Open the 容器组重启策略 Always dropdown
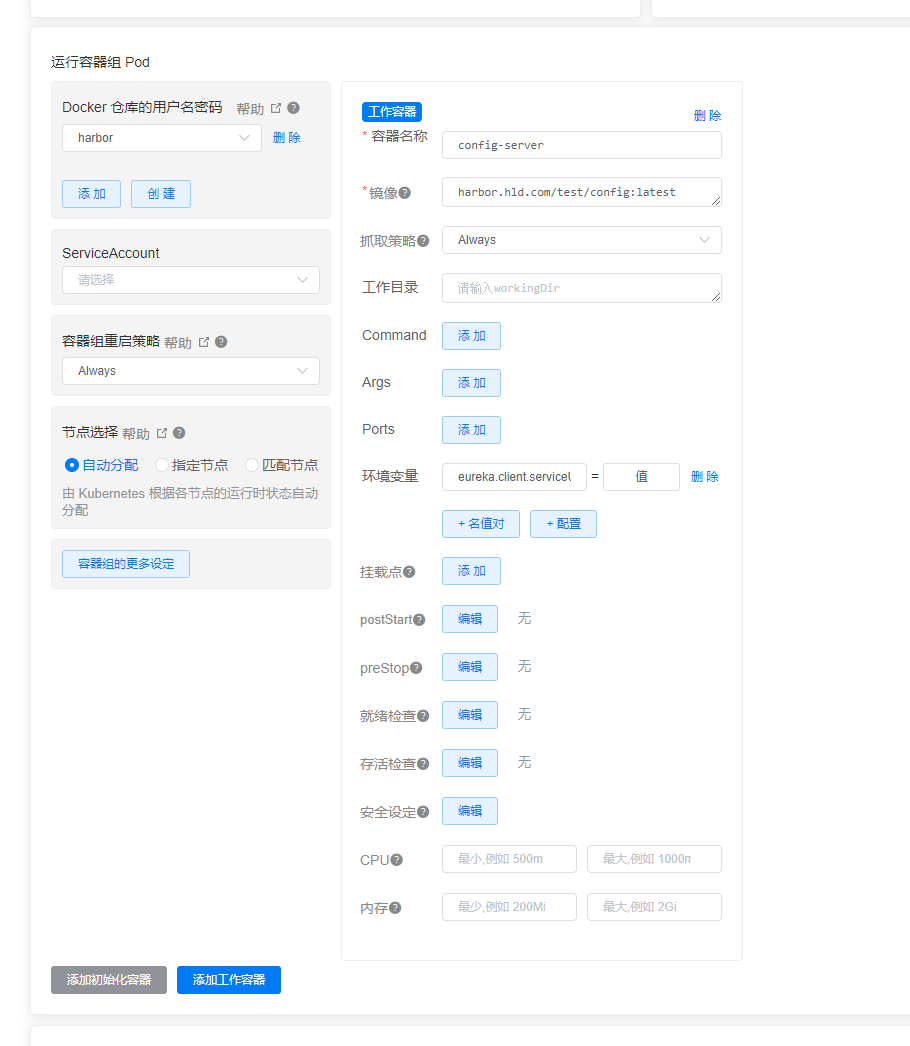910x1046 pixels. coord(190,371)
